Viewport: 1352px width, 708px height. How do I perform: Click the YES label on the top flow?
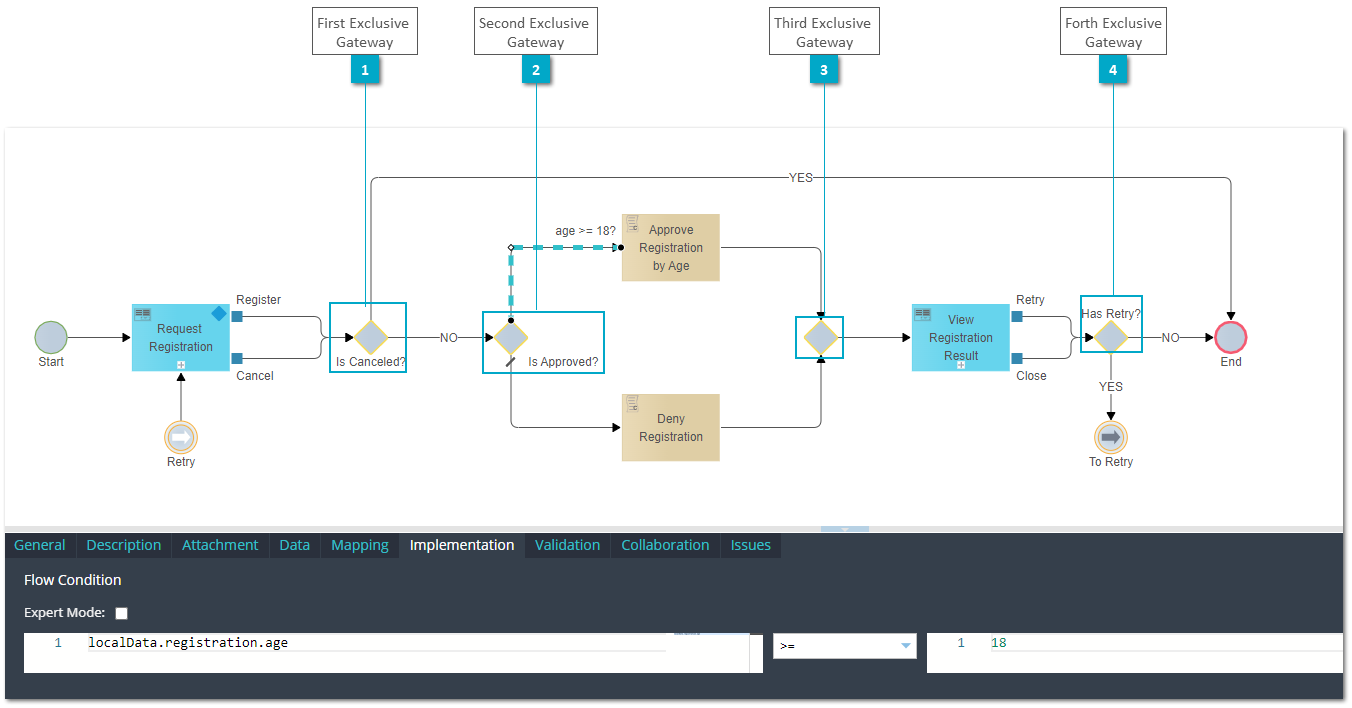click(x=801, y=178)
